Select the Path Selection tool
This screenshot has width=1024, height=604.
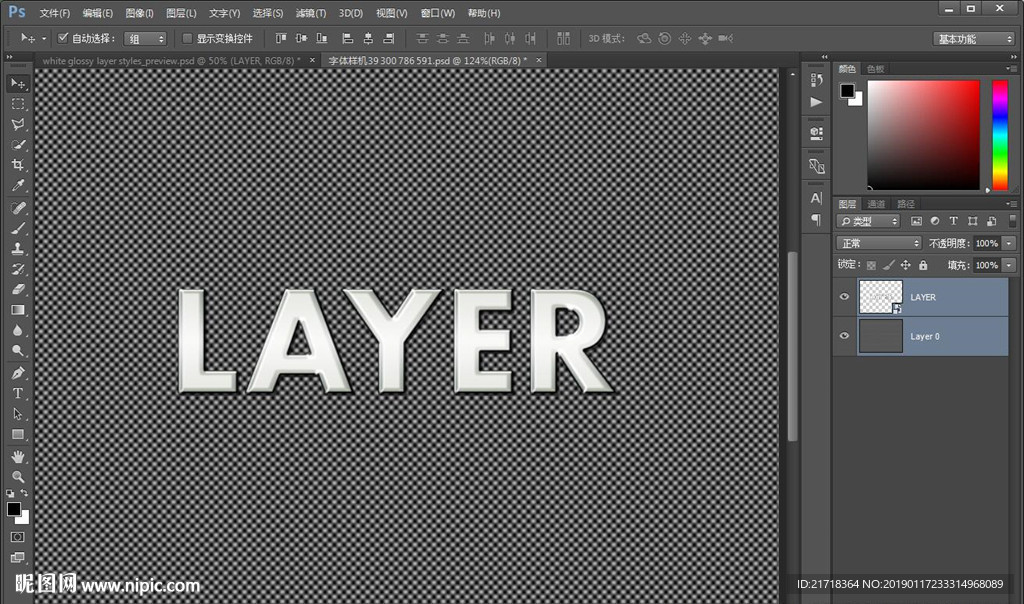[18, 414]
